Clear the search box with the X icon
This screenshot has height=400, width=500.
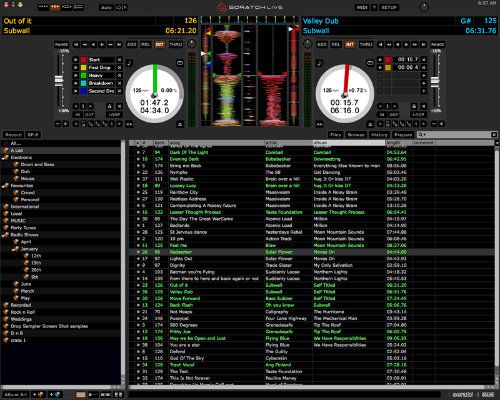pyautogui.click(x=494, y=135)
